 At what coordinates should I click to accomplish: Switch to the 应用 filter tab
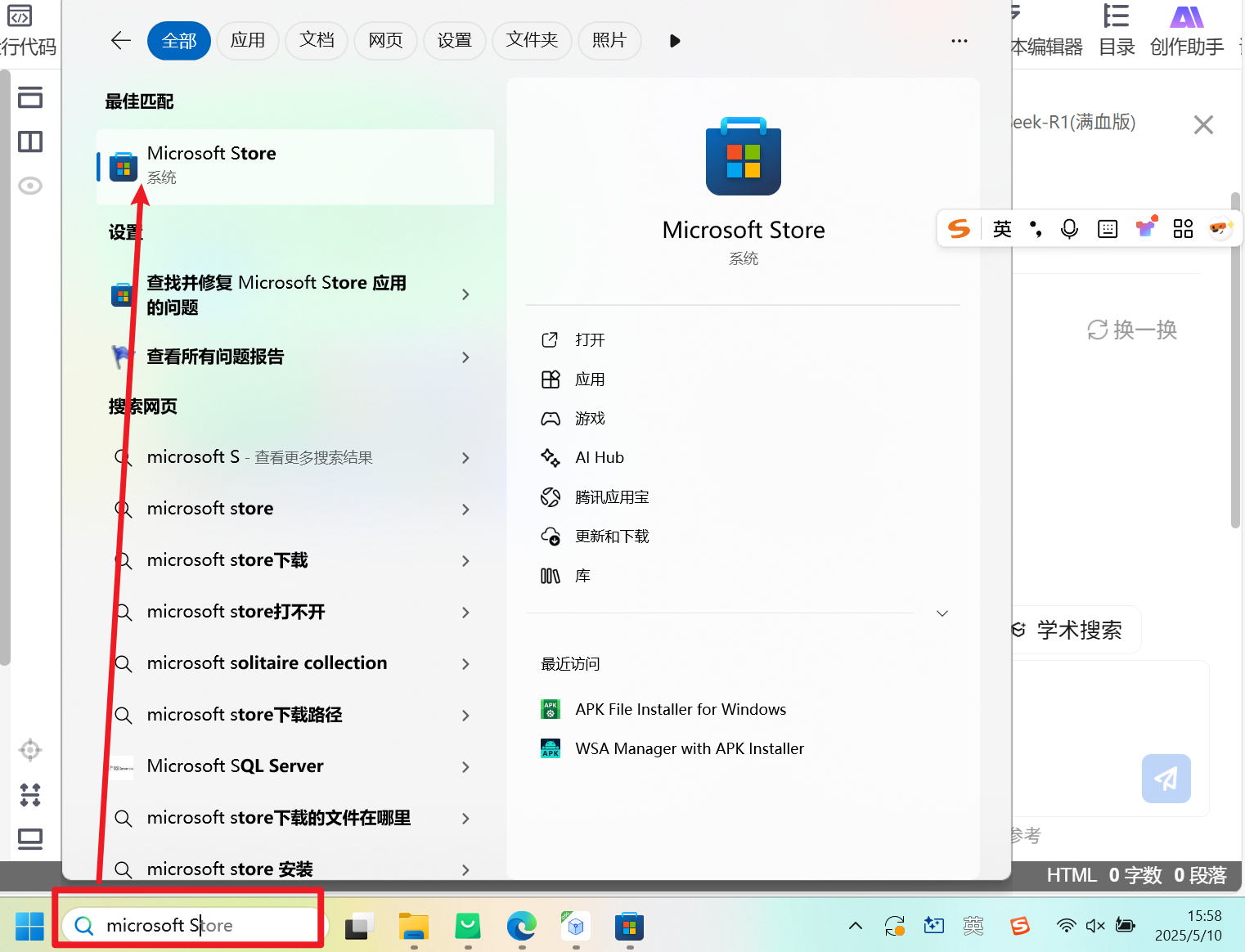point(248,40)
